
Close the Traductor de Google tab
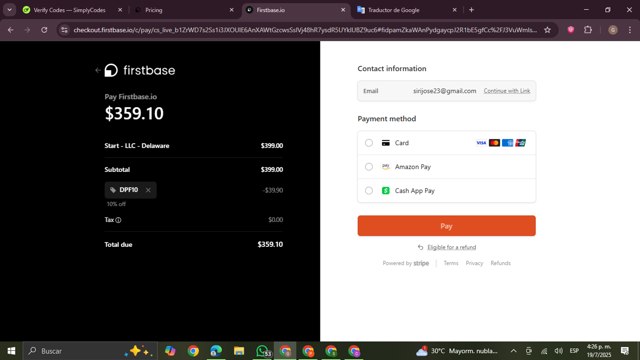[x=455, y=10]
